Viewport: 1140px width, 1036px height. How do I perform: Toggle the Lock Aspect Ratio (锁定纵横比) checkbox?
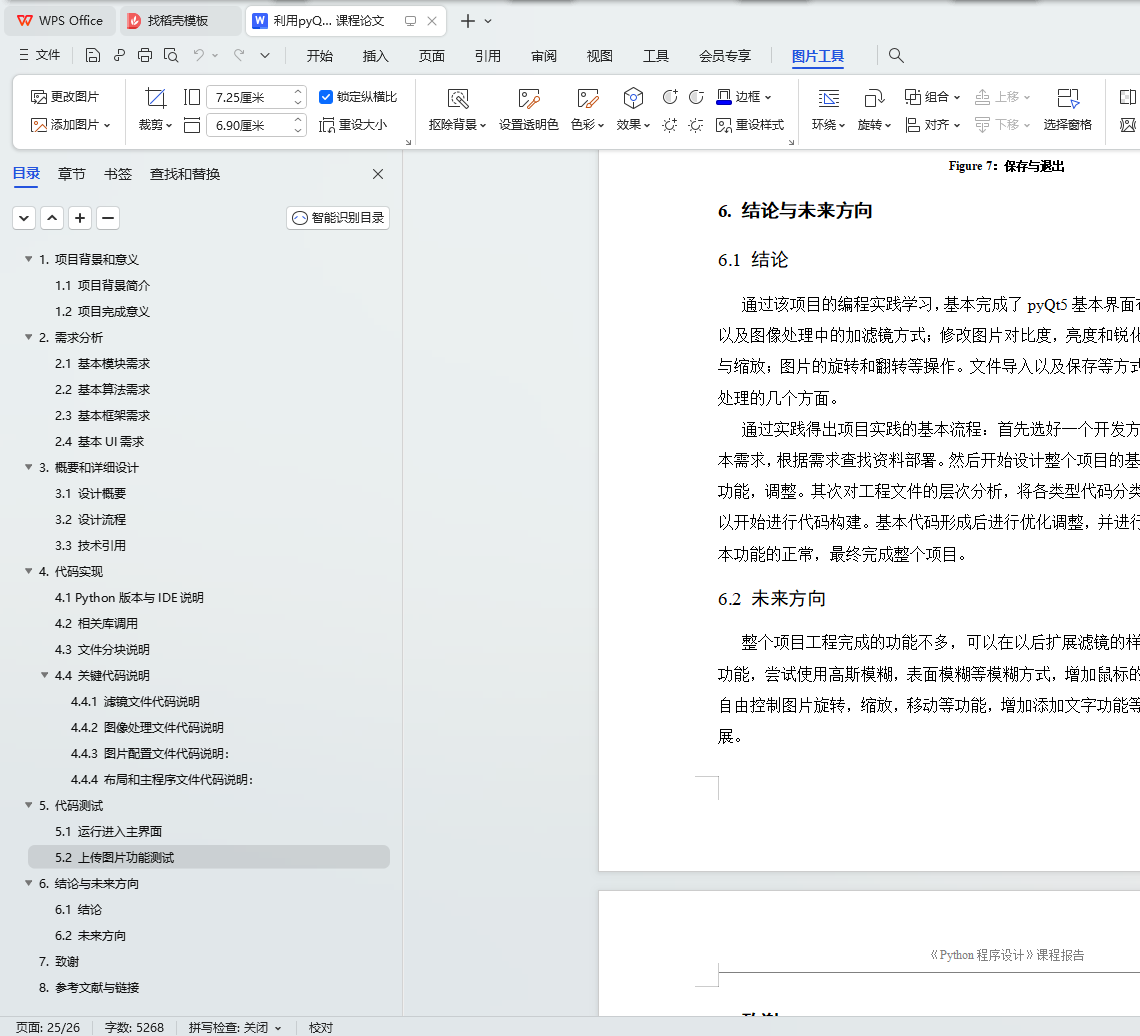click(x=326, y=97)
